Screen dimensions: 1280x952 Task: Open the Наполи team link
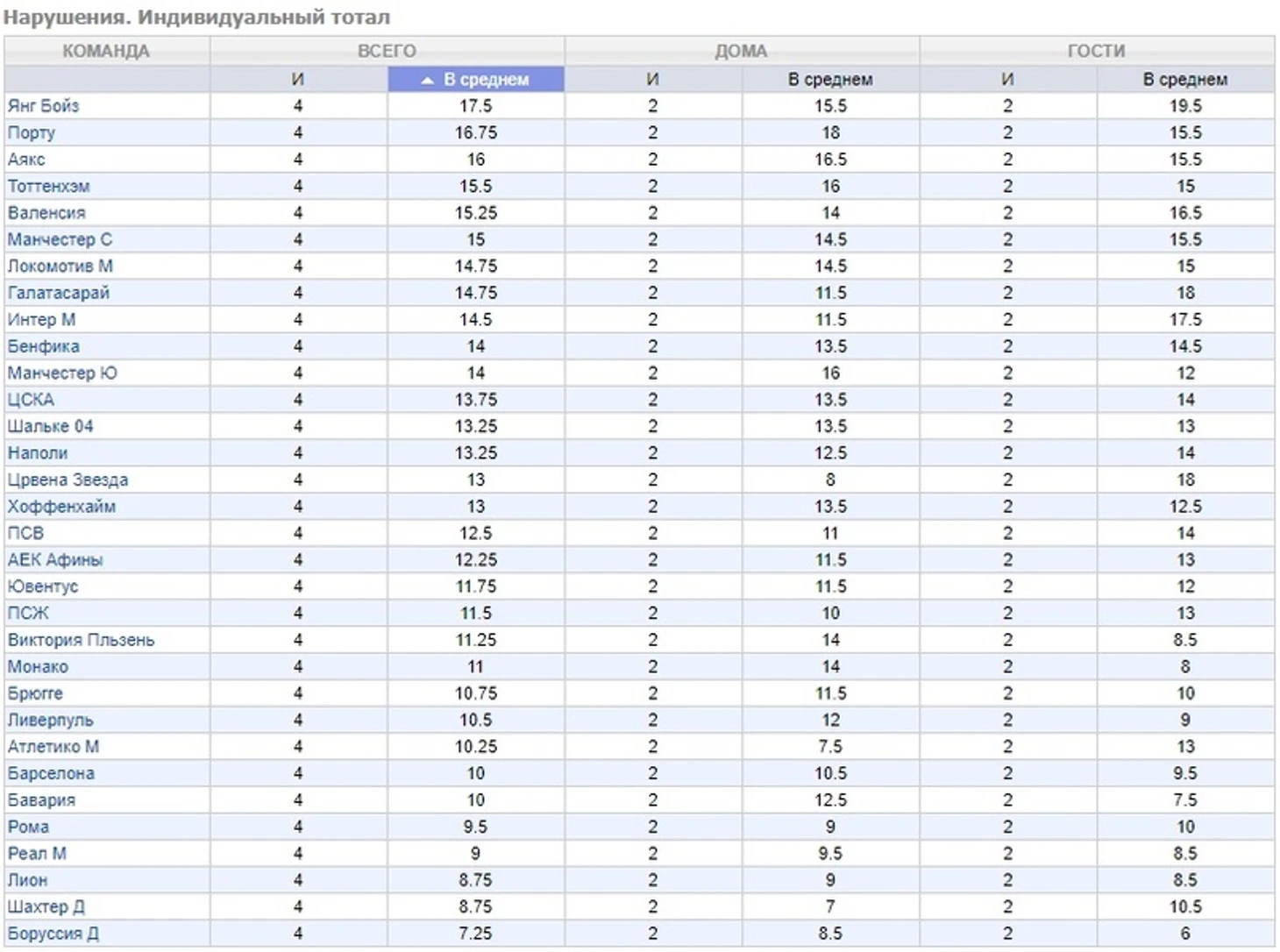[x=38, y=453]
